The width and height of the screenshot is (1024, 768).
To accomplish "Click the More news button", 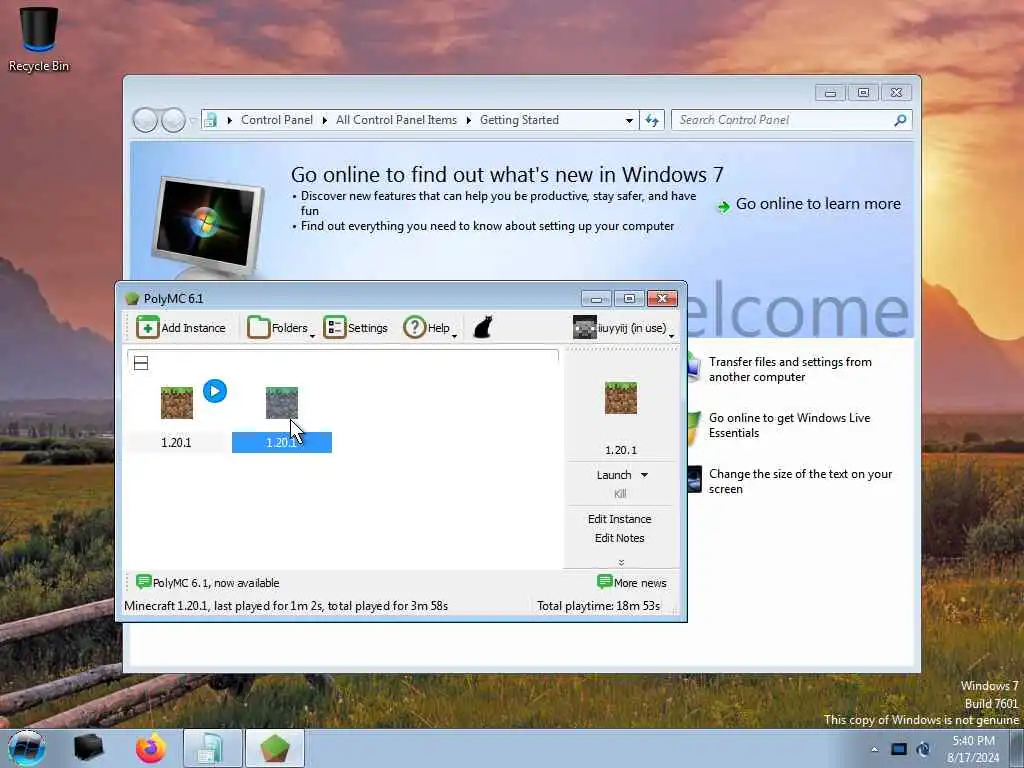I will tap(632, 582).
